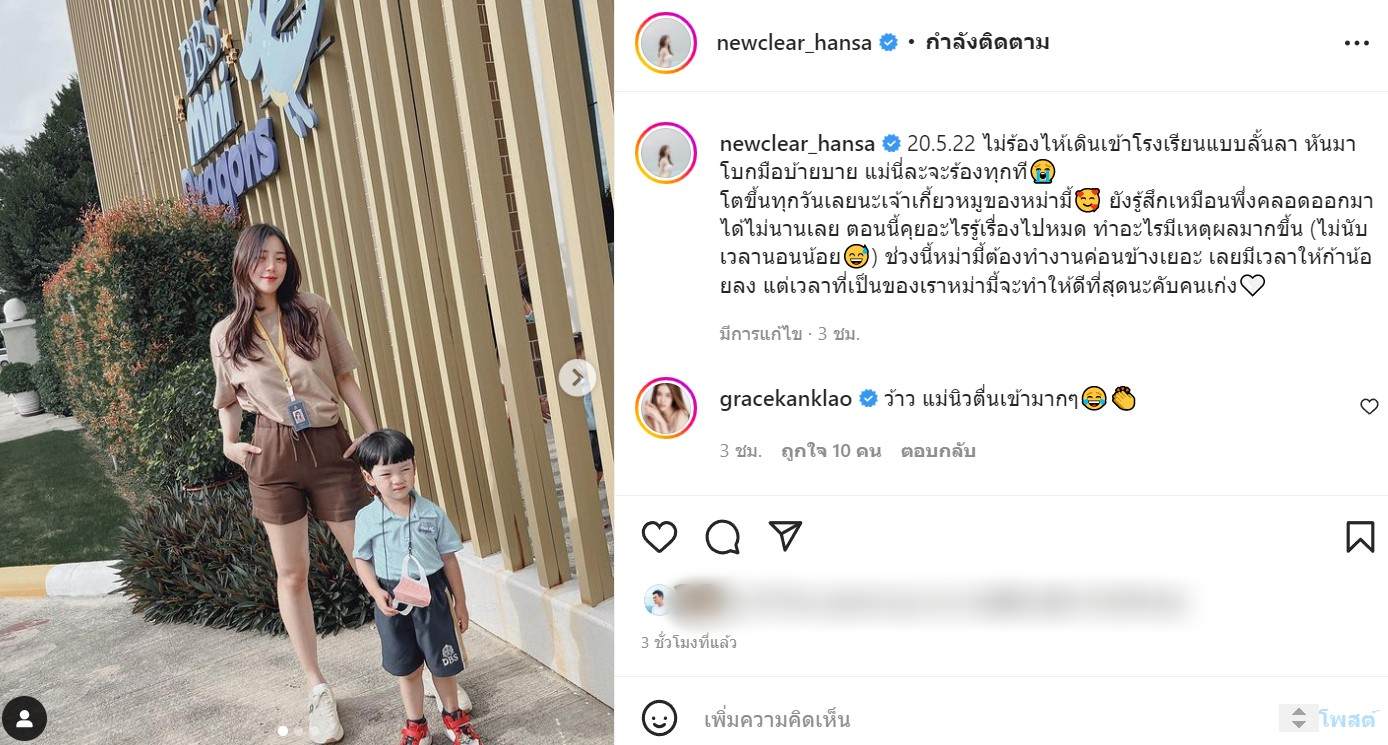This screenshot has height=745, width=1388.
Task: Open comments with the speech bubble icon
Action: point(722,537)
